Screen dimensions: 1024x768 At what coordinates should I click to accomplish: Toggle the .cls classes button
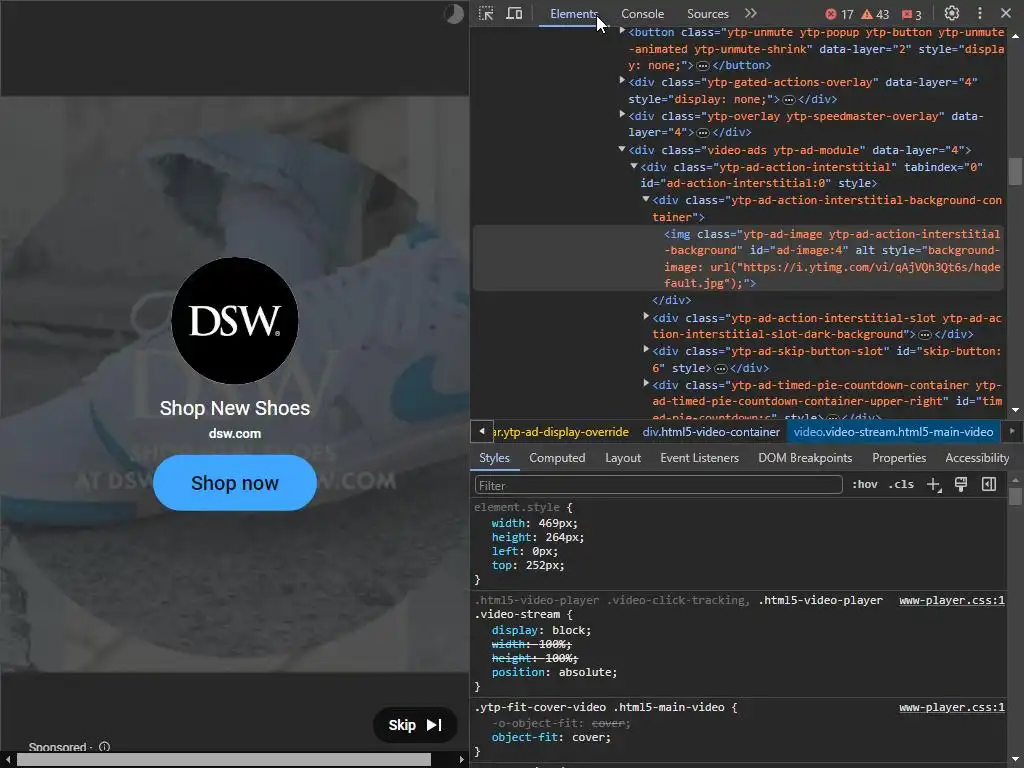(x=901, y=485)
